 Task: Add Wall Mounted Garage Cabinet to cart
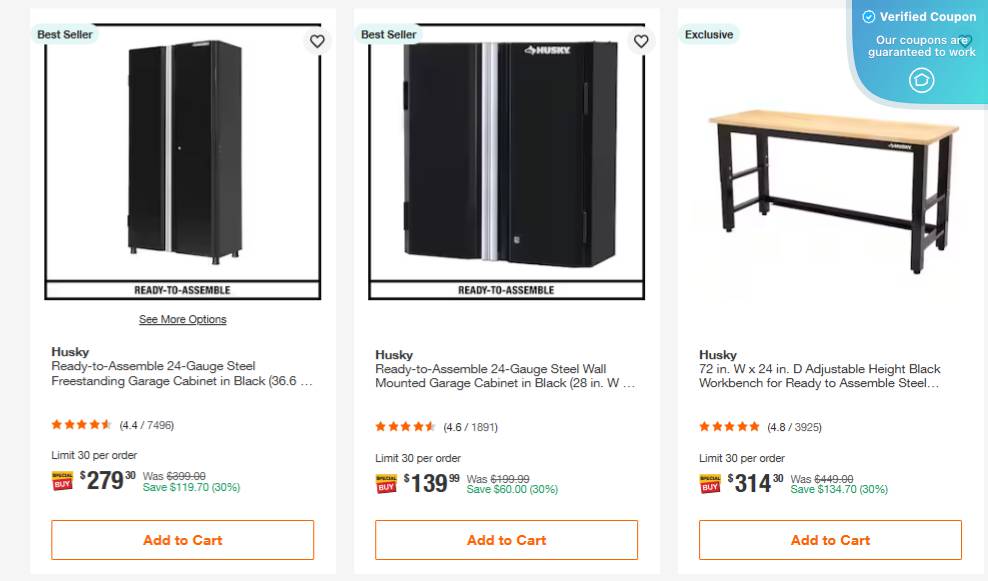point(506,540)
